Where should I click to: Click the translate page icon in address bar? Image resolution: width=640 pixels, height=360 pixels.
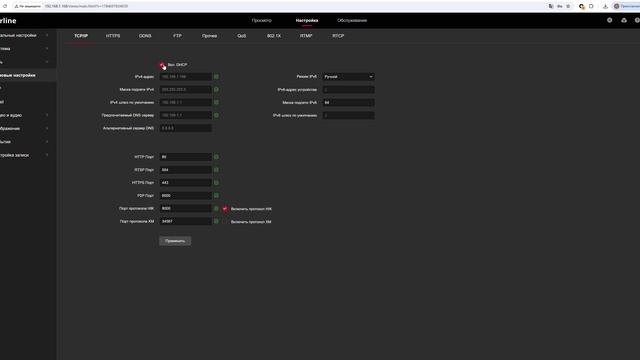551,6
